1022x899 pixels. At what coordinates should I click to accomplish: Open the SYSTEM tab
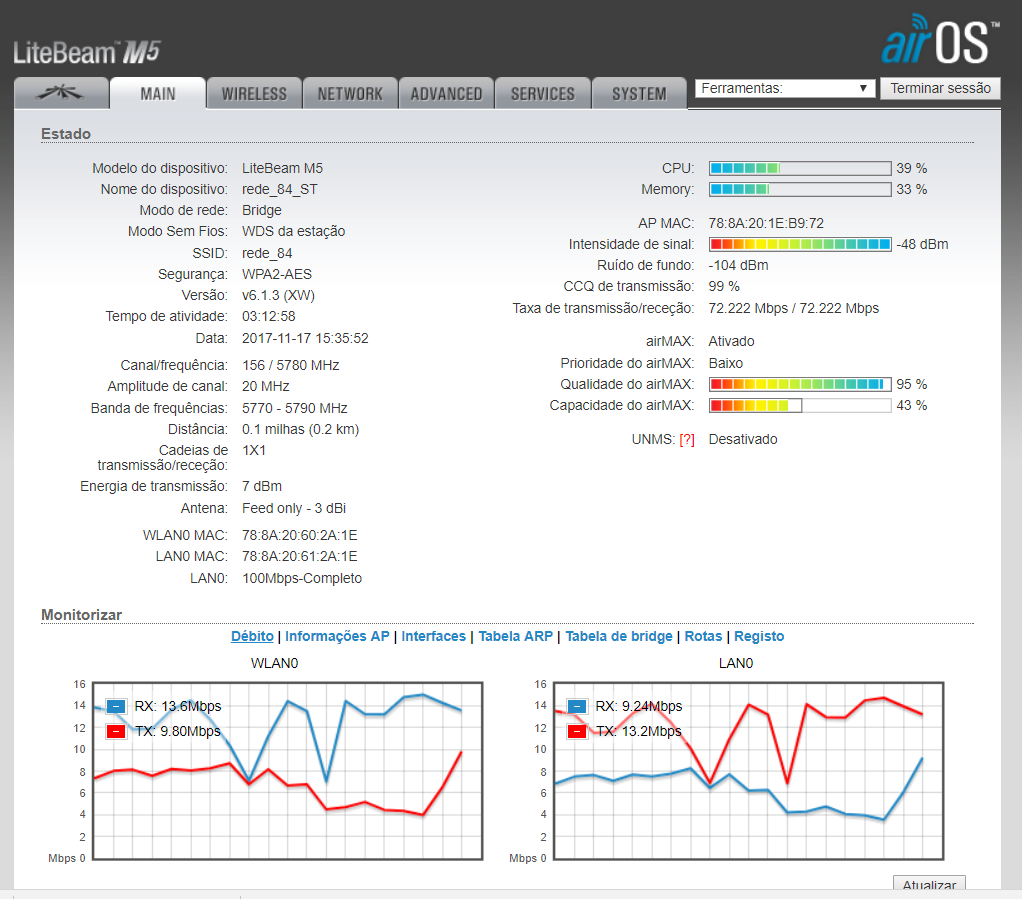[639, 93]
